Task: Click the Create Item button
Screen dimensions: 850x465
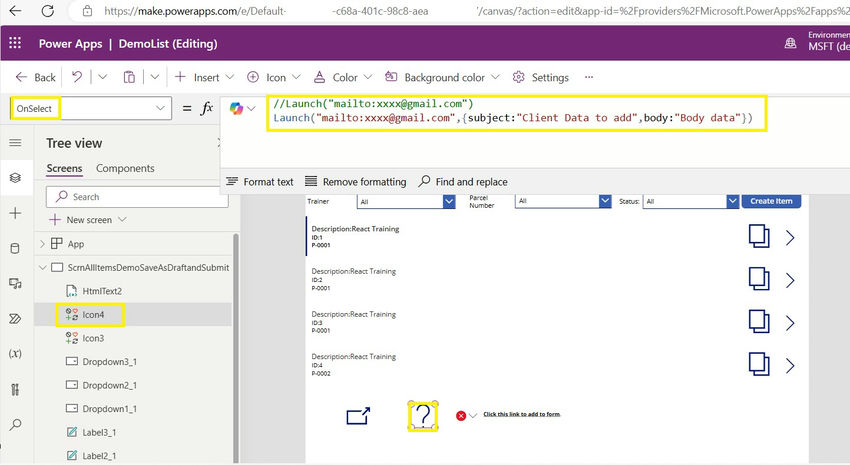Action: 771,201
